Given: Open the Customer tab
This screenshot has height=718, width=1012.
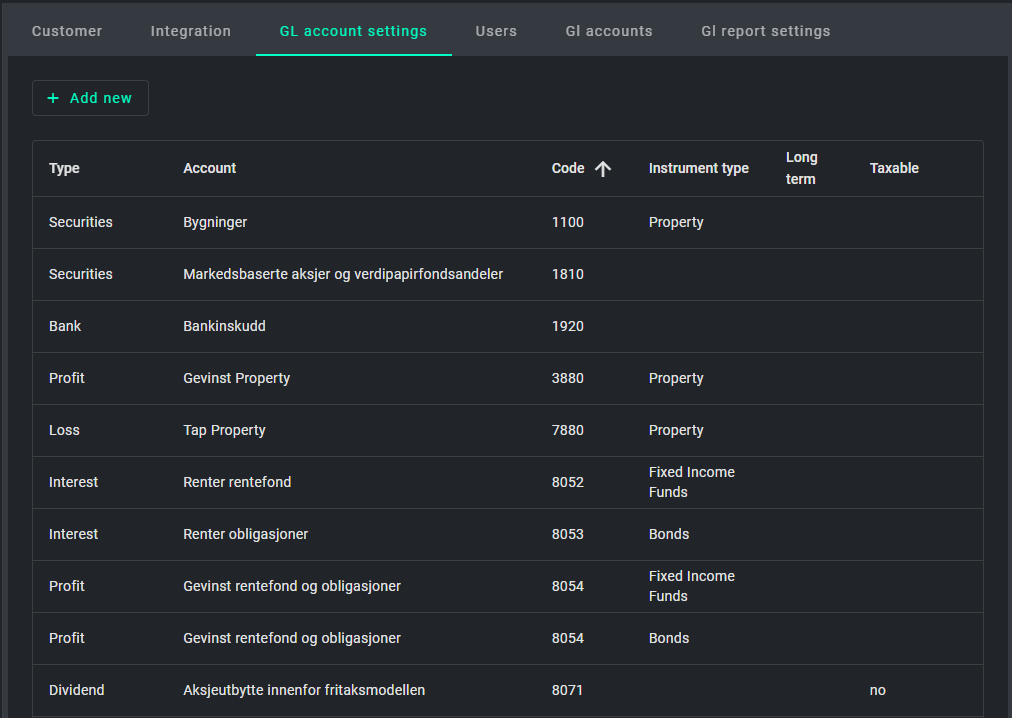Looking at the screenshot, I should click(x=67, y=31).
